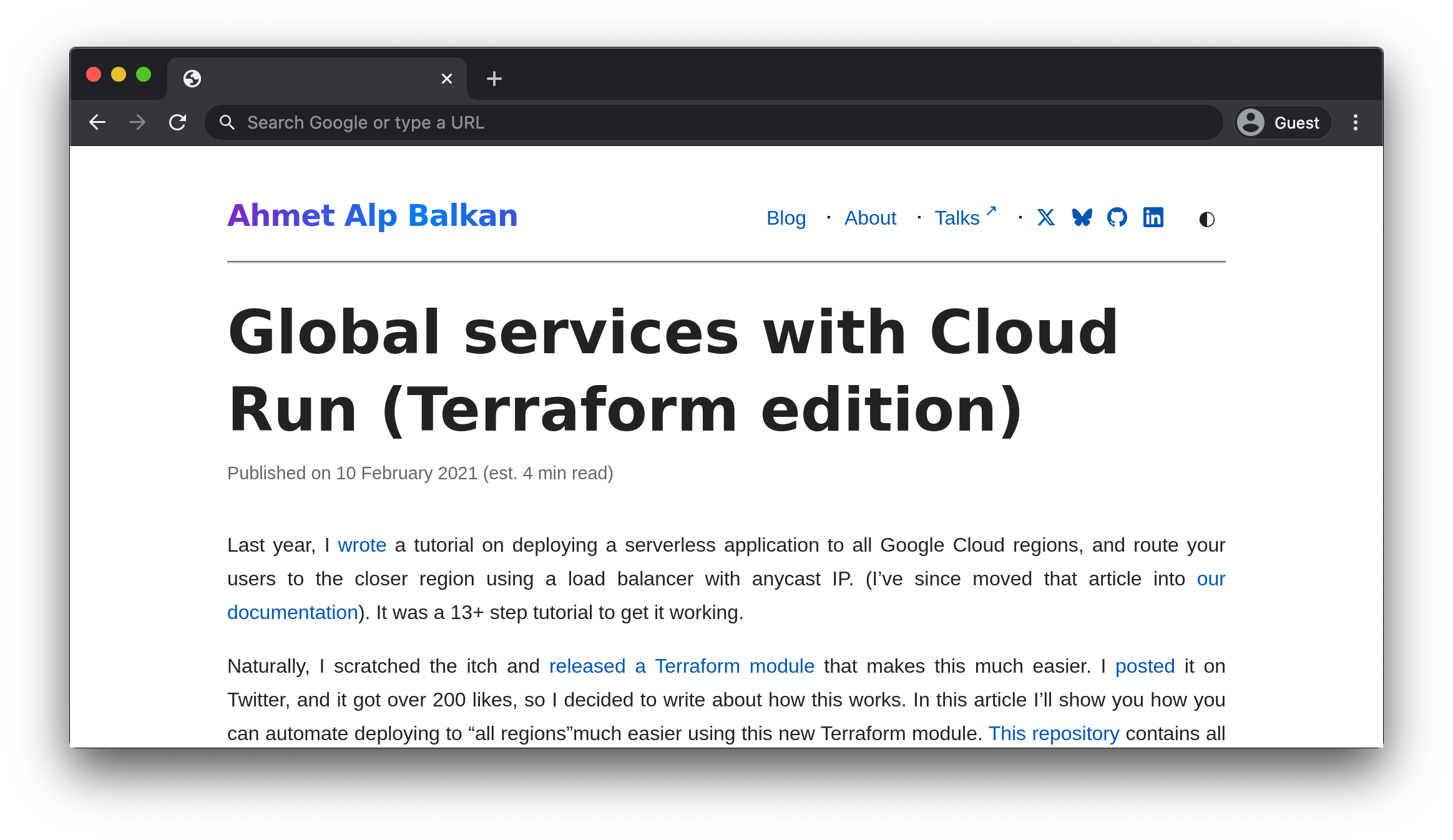Maximize window with the green button

point(144,74)
